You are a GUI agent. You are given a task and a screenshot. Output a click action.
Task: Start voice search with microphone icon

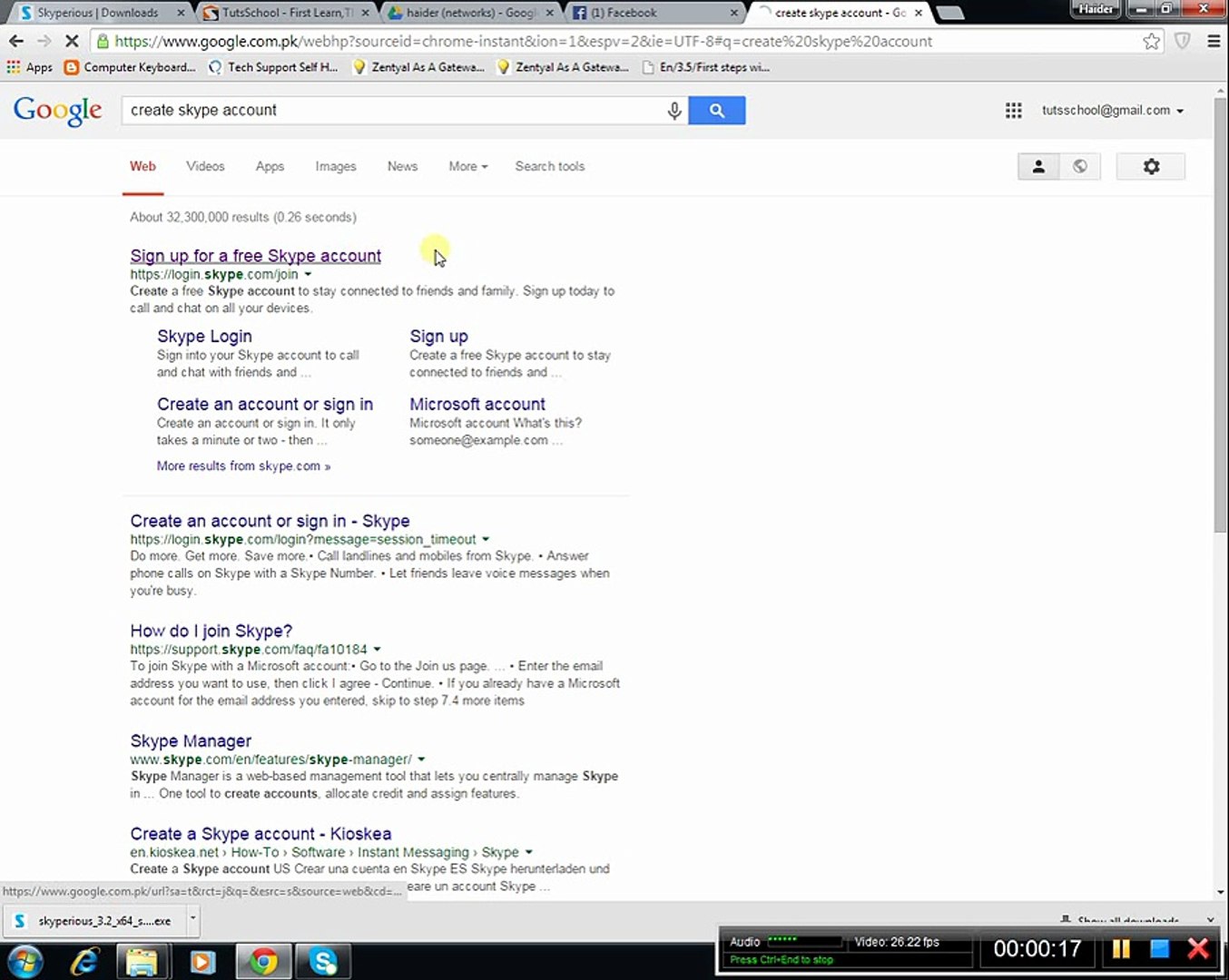point(673,111)
